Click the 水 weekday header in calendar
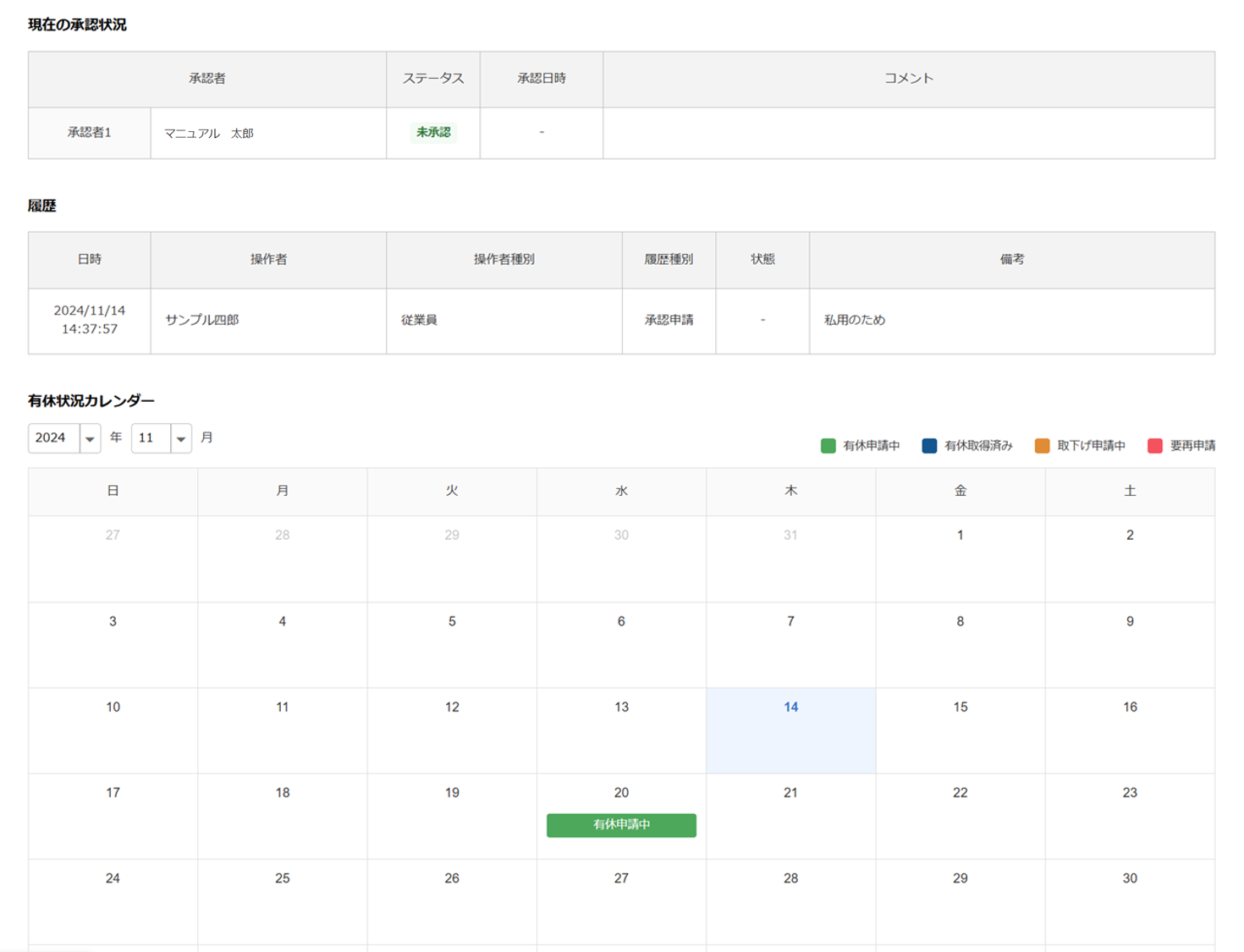This screenshot has width=1244, height=952. 621,492
